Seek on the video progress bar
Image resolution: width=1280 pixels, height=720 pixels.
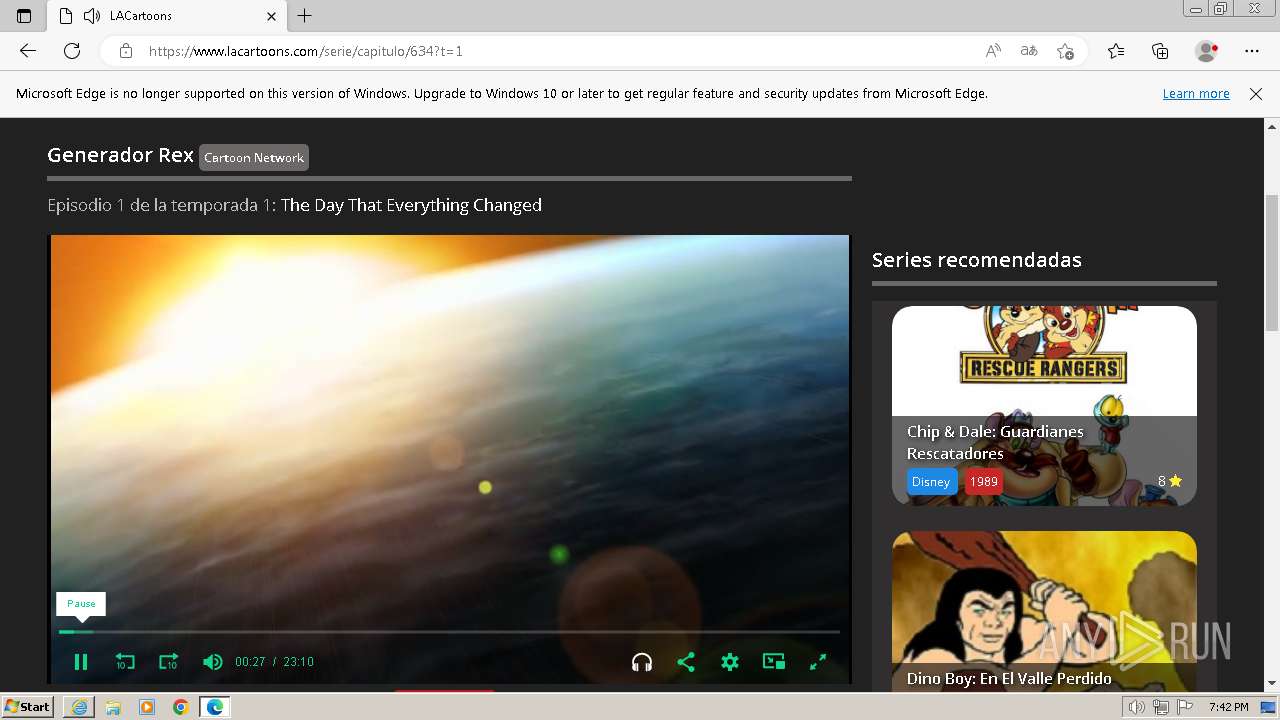[x=449, y=632]
